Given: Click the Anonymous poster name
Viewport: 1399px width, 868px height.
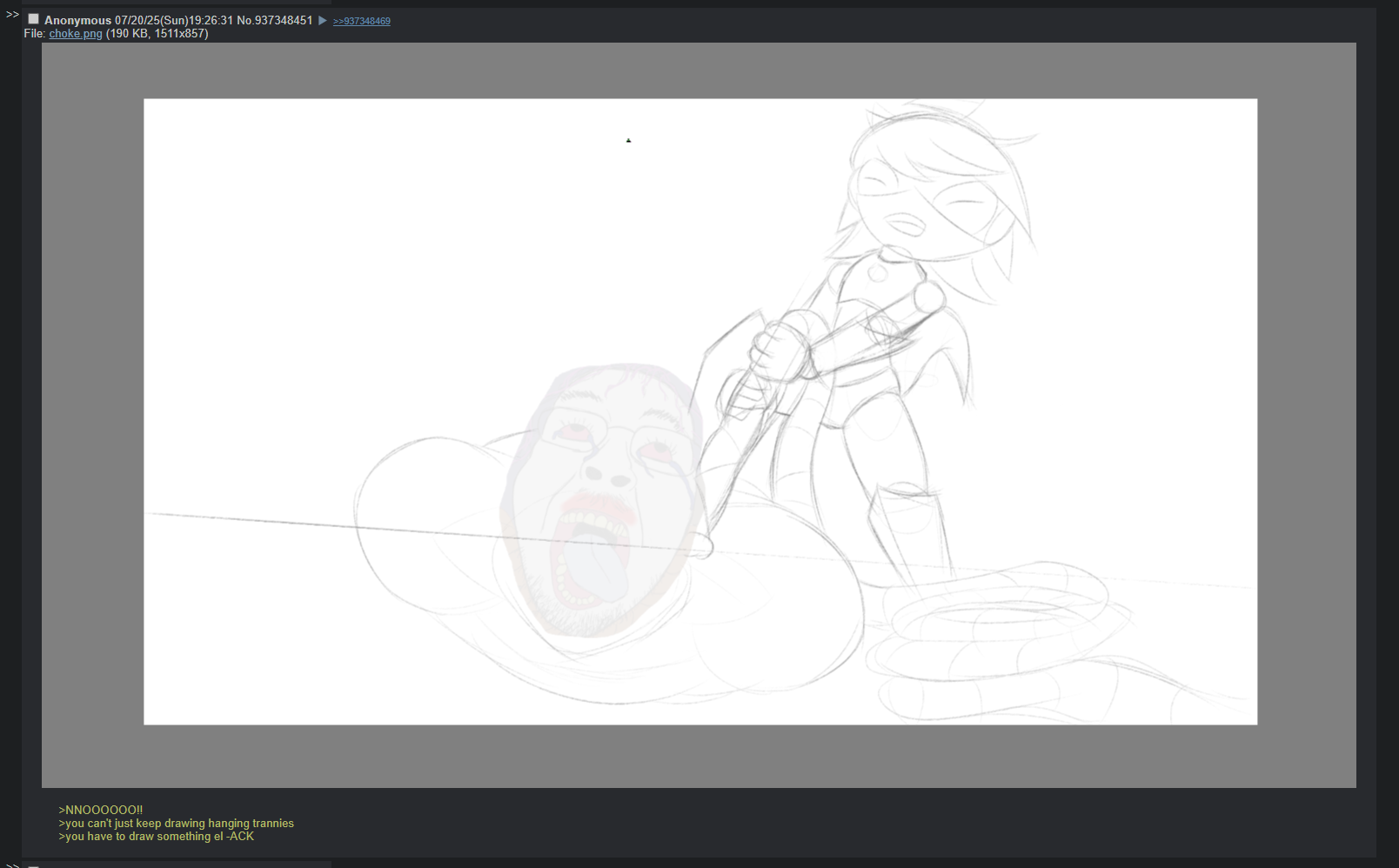Looking at the screenshot, I should click(x=78, y=20).
